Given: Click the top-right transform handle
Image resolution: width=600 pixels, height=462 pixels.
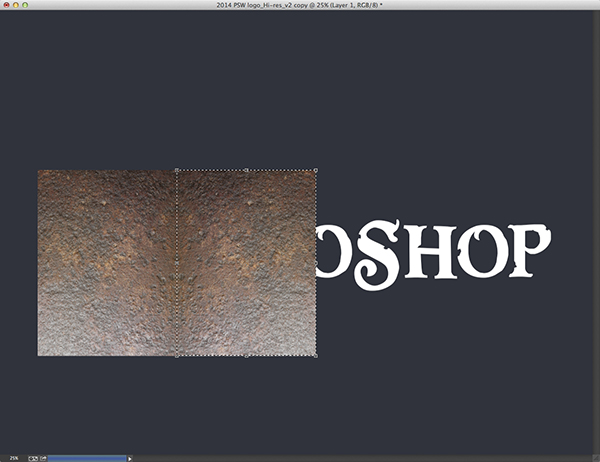Looking at the screenshot, I should pyautogui.click(x=316, y=170).
